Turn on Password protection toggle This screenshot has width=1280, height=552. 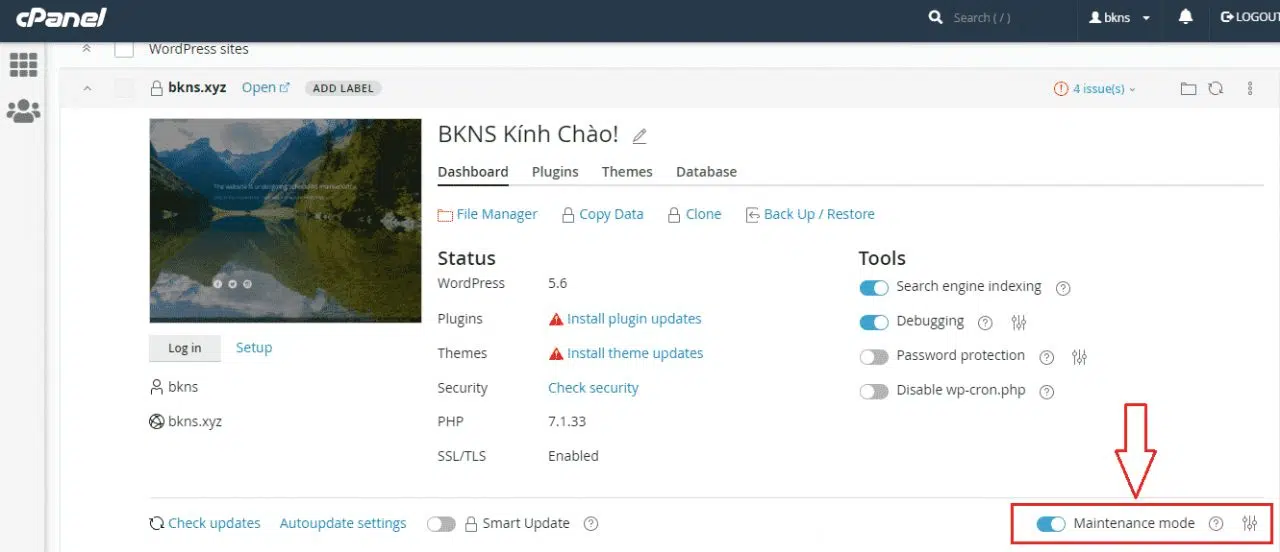(874, 357)
